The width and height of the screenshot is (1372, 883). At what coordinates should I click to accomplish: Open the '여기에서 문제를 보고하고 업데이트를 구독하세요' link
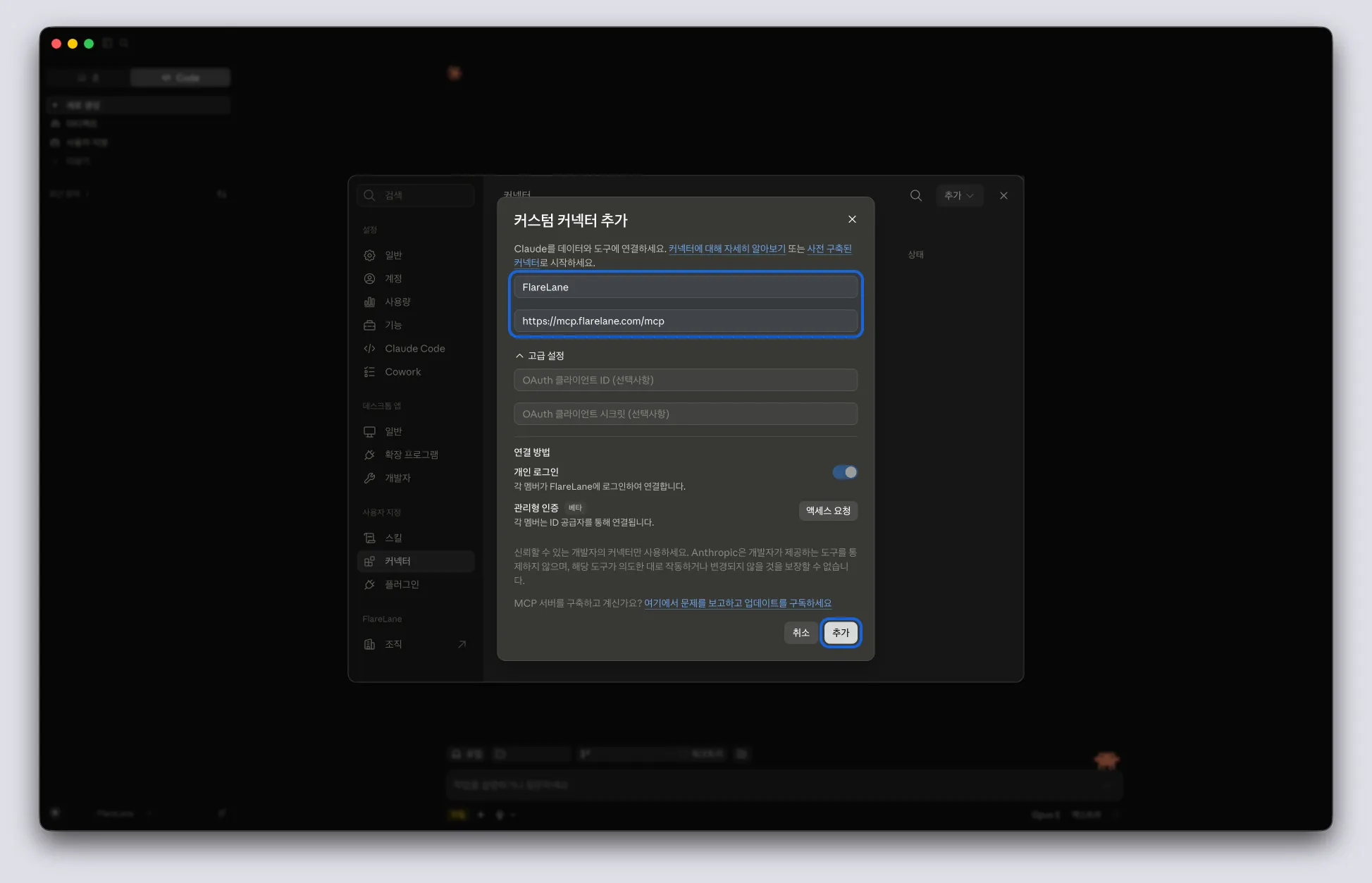click(x=738, y=603)
